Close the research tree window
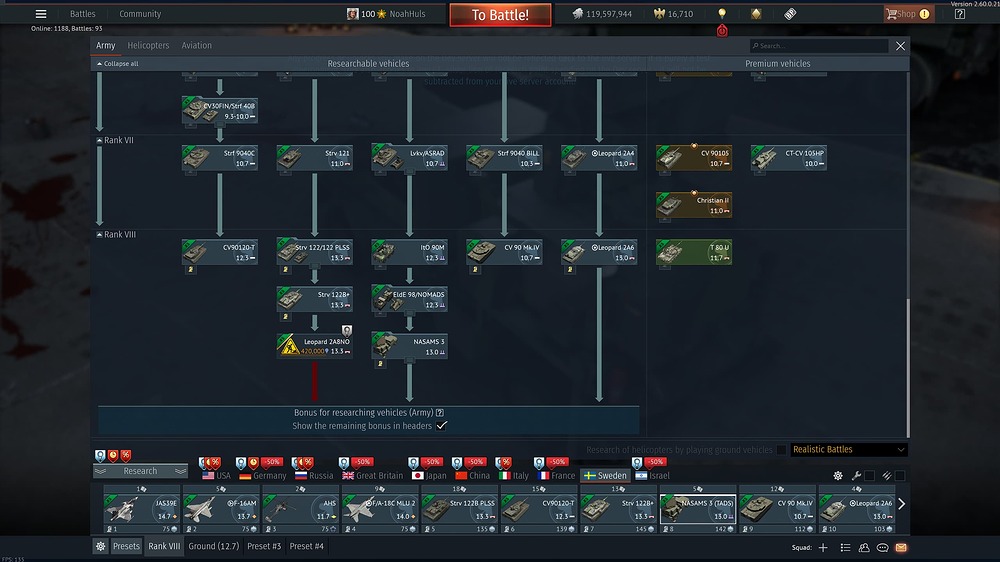This screenshot has height=562, width=1000. (x=900, y=46)
